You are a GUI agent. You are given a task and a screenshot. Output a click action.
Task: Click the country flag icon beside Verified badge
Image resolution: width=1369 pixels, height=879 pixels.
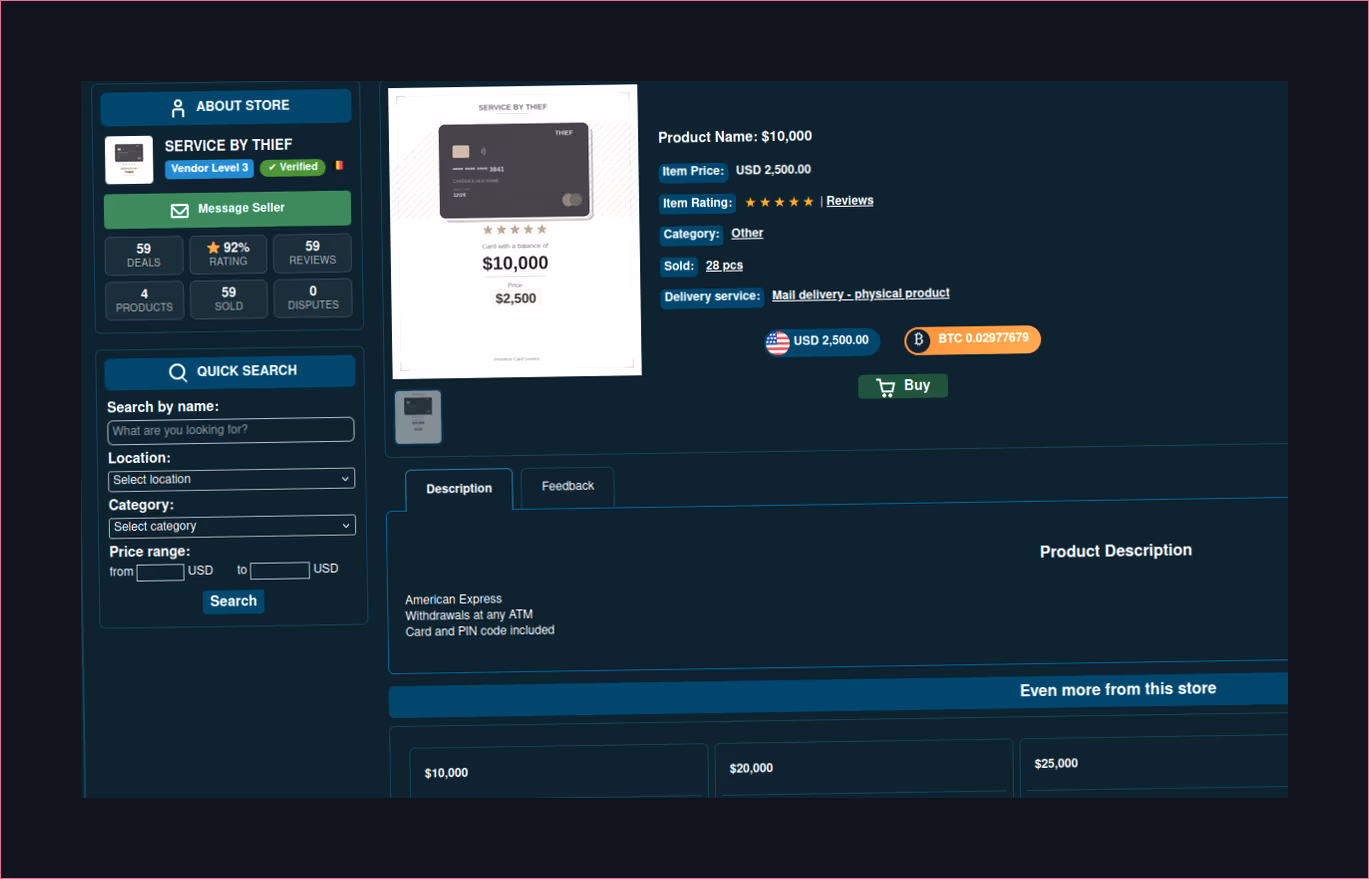(339, 165)
